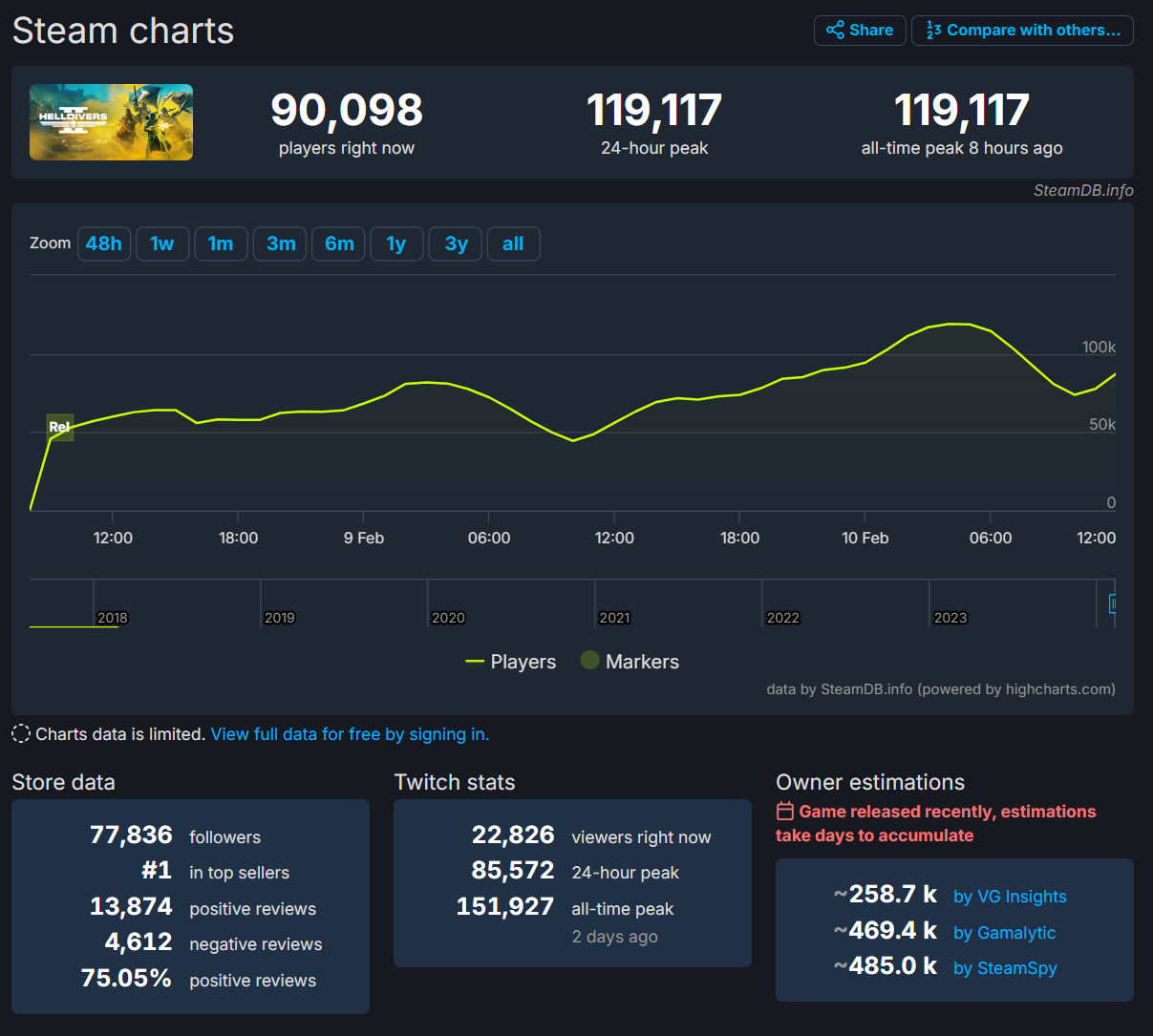Viewport: 1153px width, 1036px height.
Task: Click the 4,612 negative reviews count
Action: click(x=139, y=942)
